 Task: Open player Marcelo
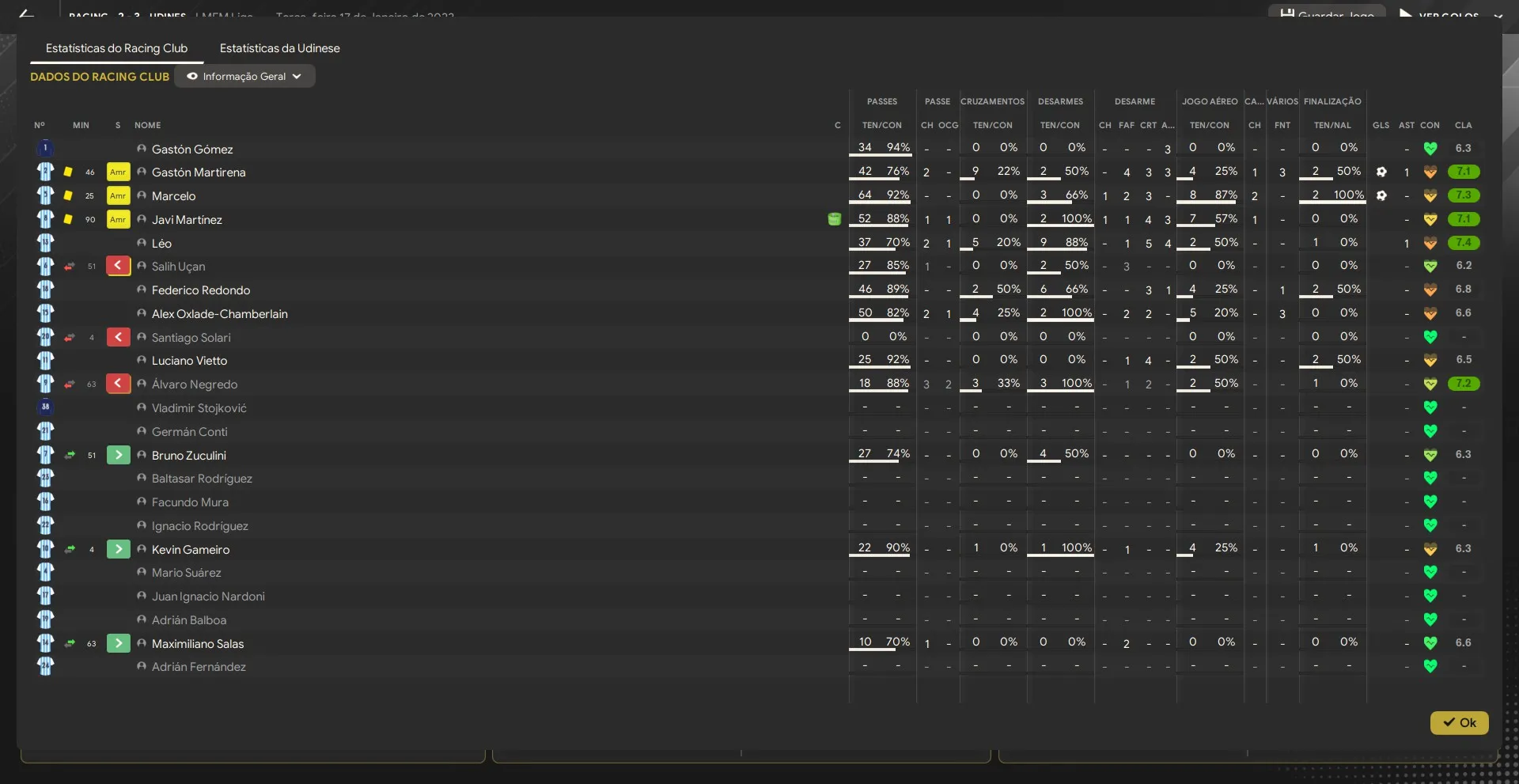[x=173, y=196]
